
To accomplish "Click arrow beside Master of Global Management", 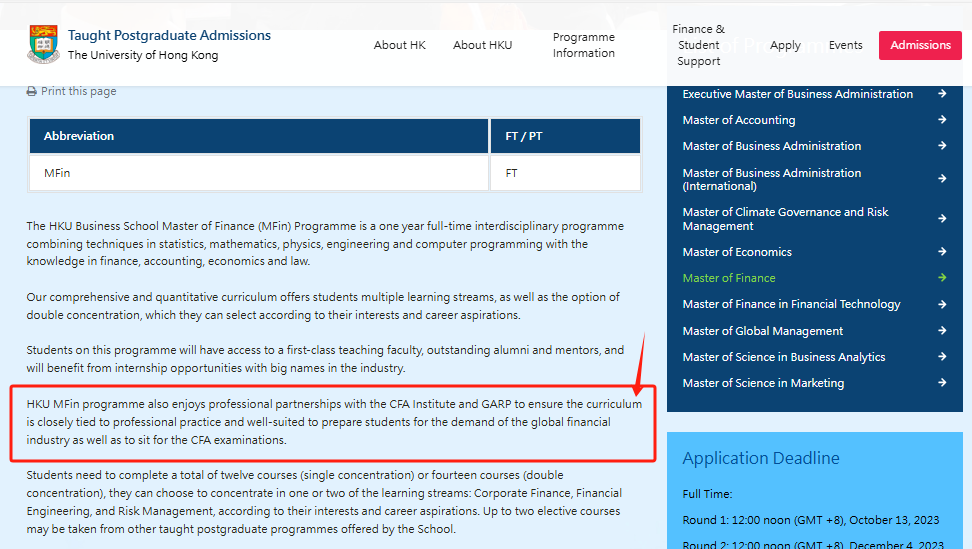I will pos(942,331).
